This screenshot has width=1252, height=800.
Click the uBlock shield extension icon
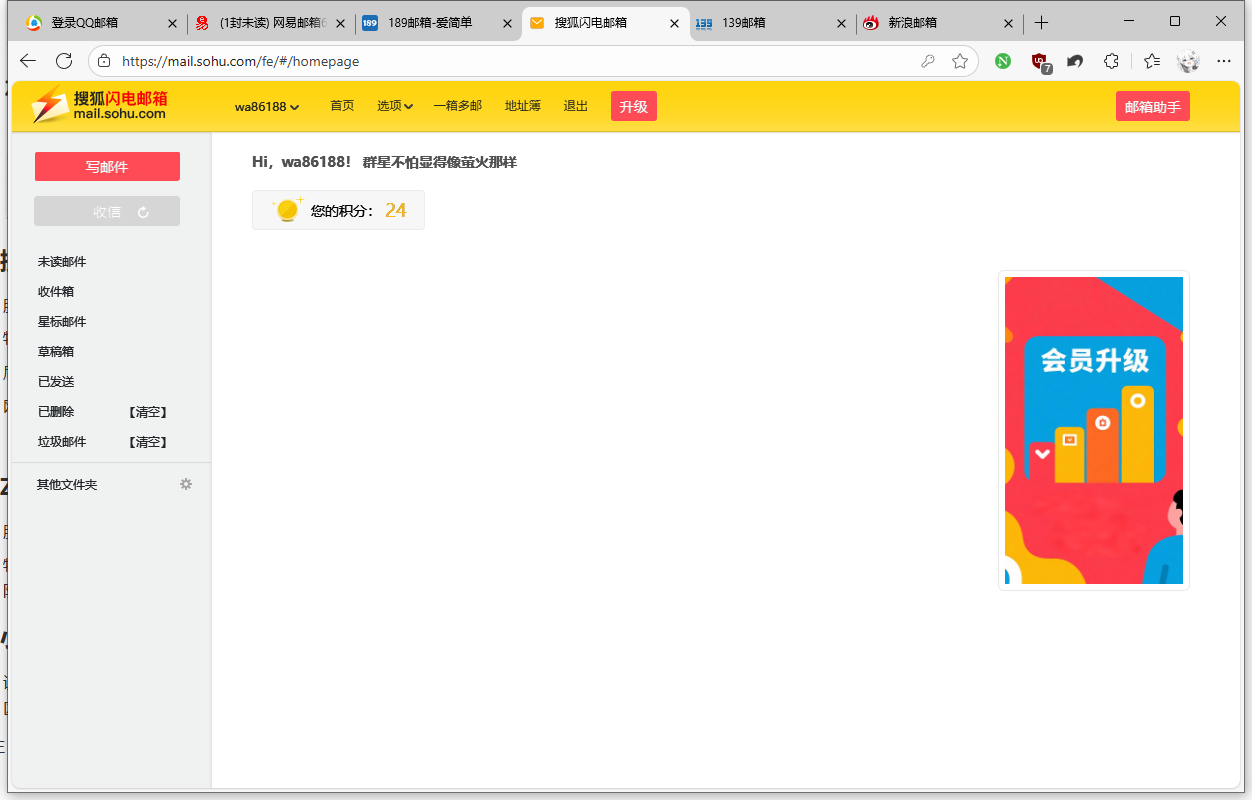tap(1040, 61)
